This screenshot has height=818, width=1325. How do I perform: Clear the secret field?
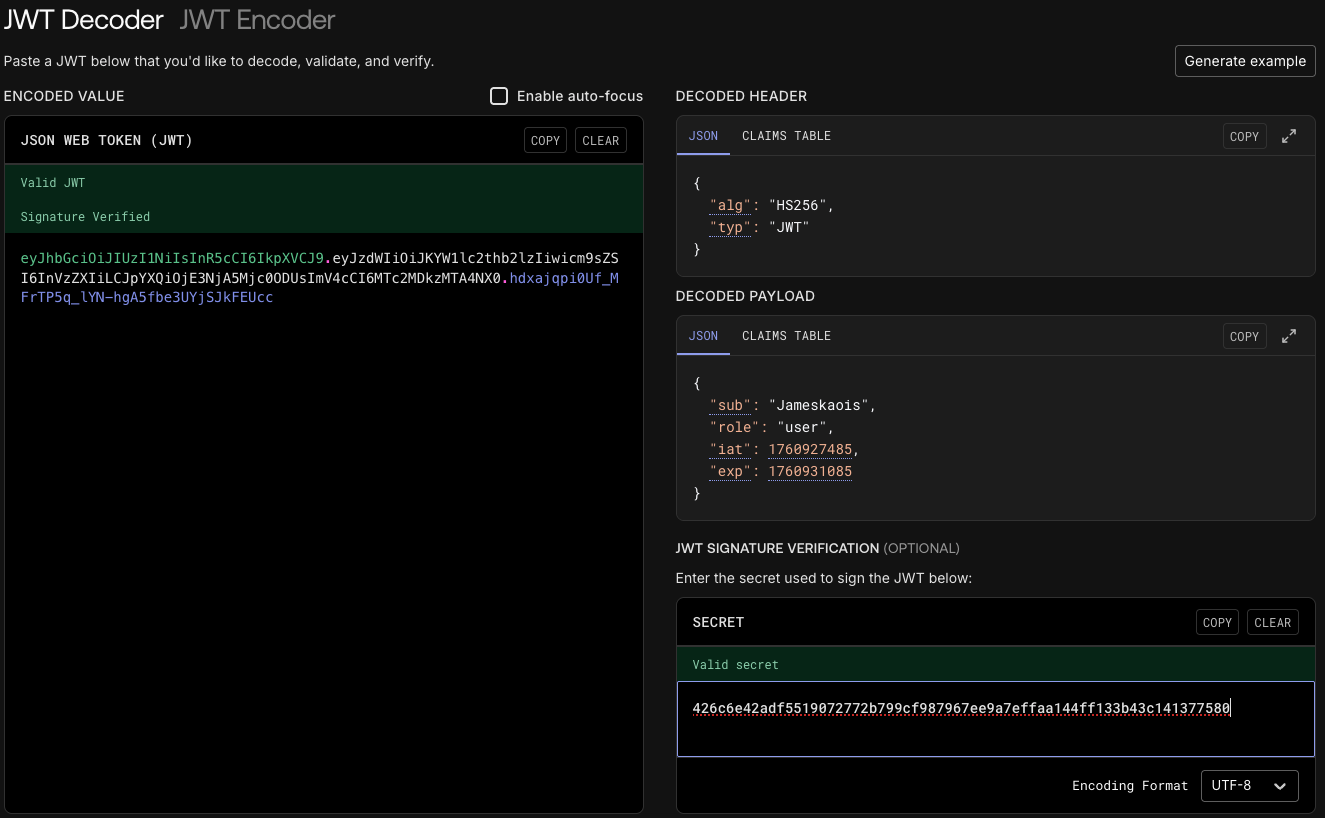coord(1272,622)
